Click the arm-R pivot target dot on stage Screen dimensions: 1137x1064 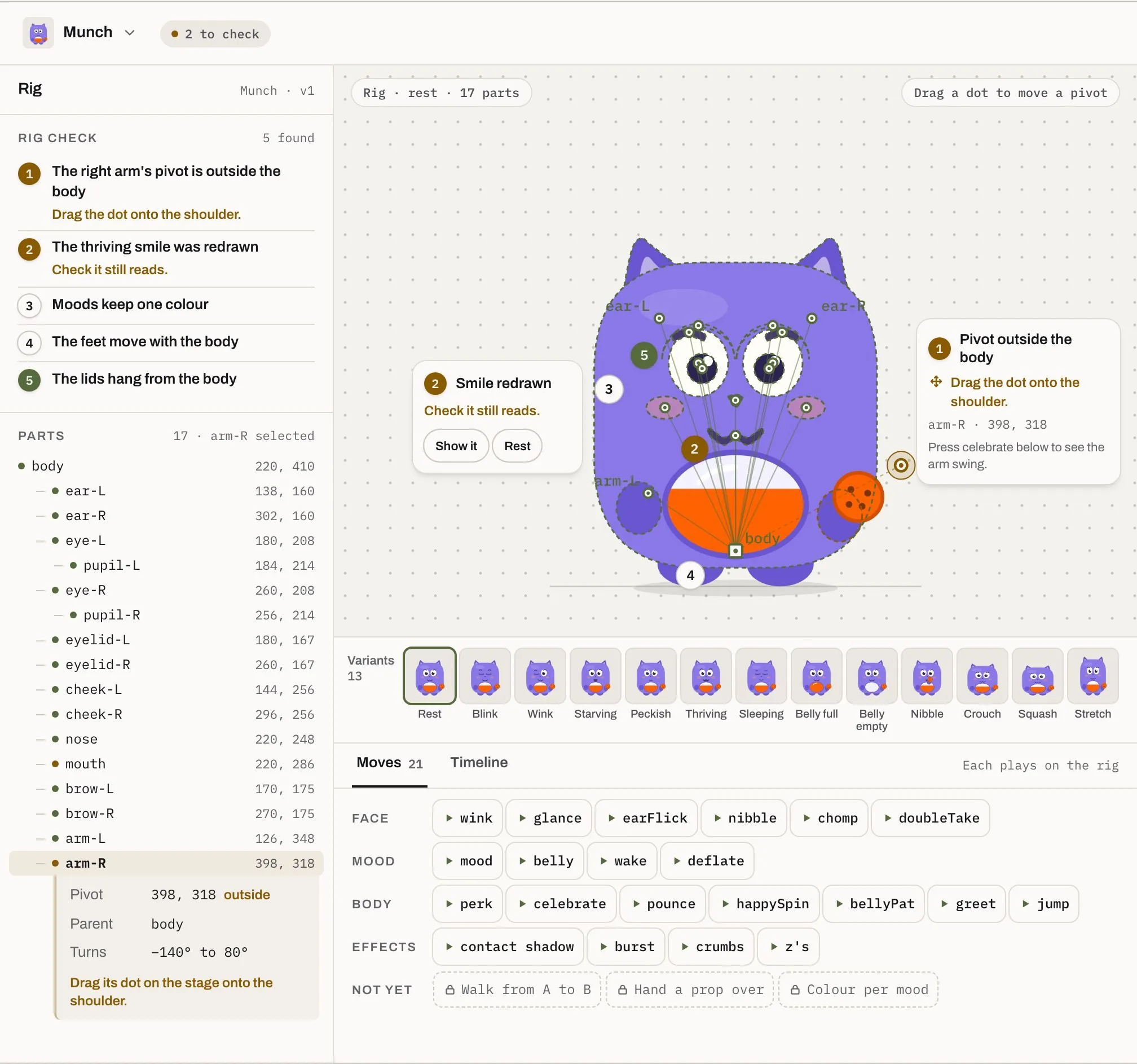click(x=901, y=465)
